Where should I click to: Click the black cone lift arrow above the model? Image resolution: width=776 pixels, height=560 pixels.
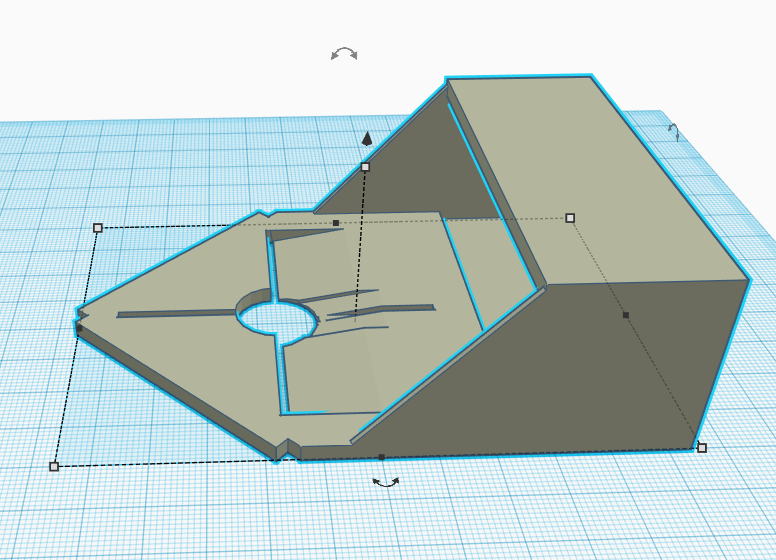pos(367,139)
